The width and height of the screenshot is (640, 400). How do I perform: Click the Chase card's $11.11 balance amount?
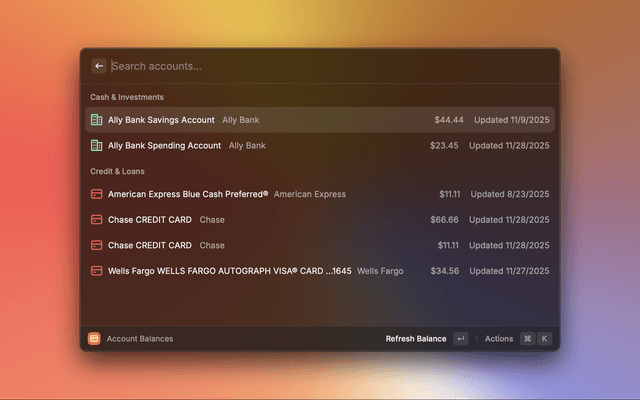[448, 245]
